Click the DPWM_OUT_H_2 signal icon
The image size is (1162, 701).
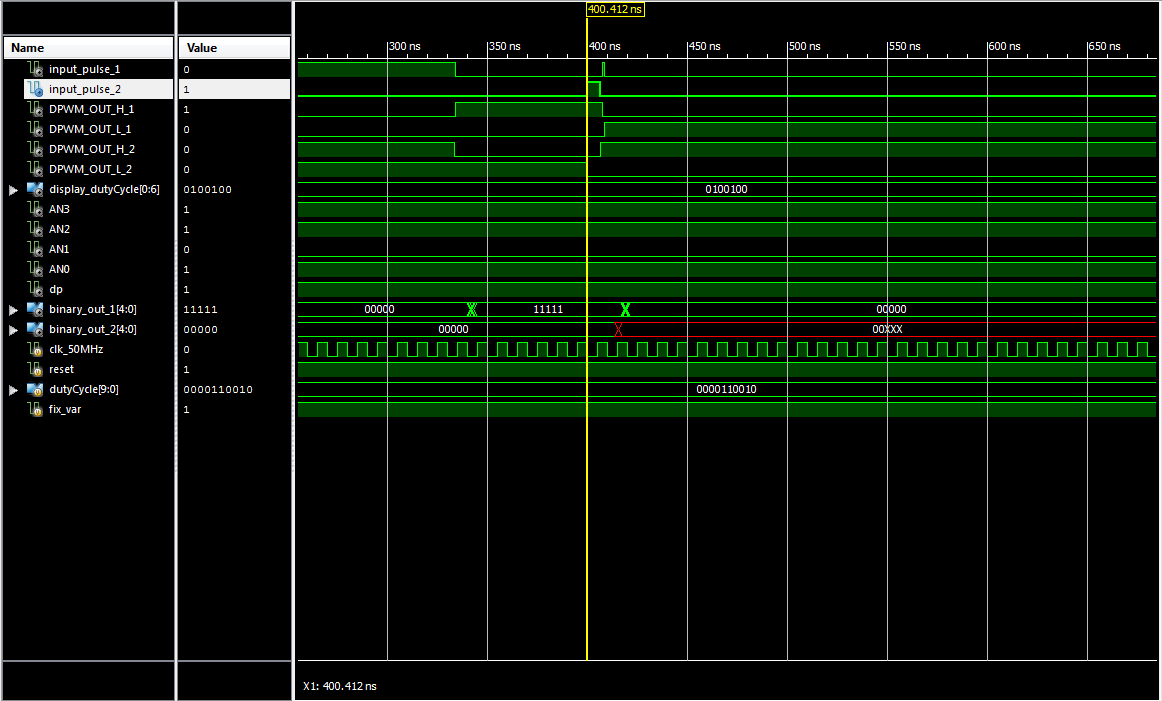(x=35, y=149)
